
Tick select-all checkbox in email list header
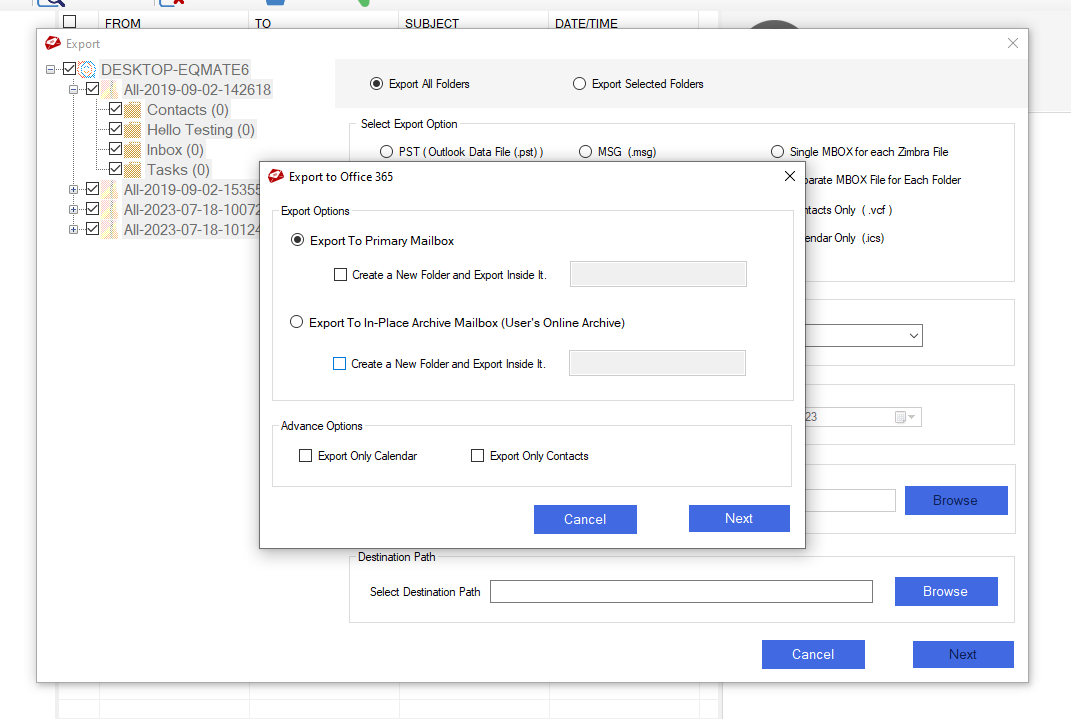coord(70,22)
